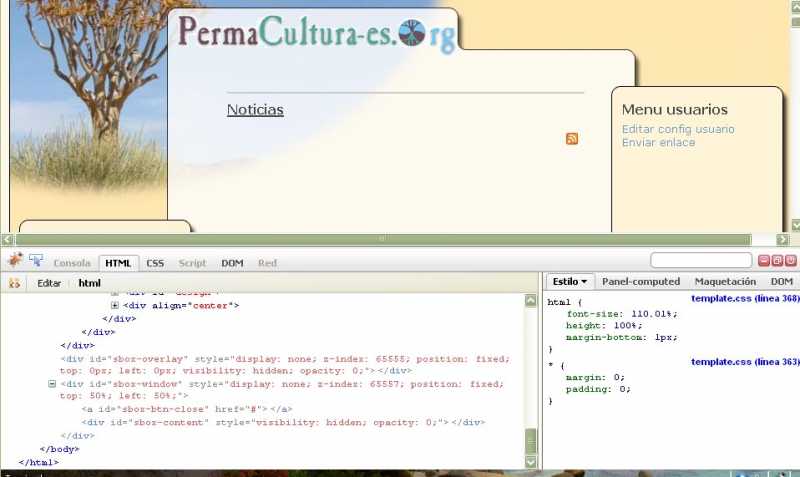Select the closing </html> tag
Image resolution: width=800 pixels, height=477 pixels.
(39, 462)
